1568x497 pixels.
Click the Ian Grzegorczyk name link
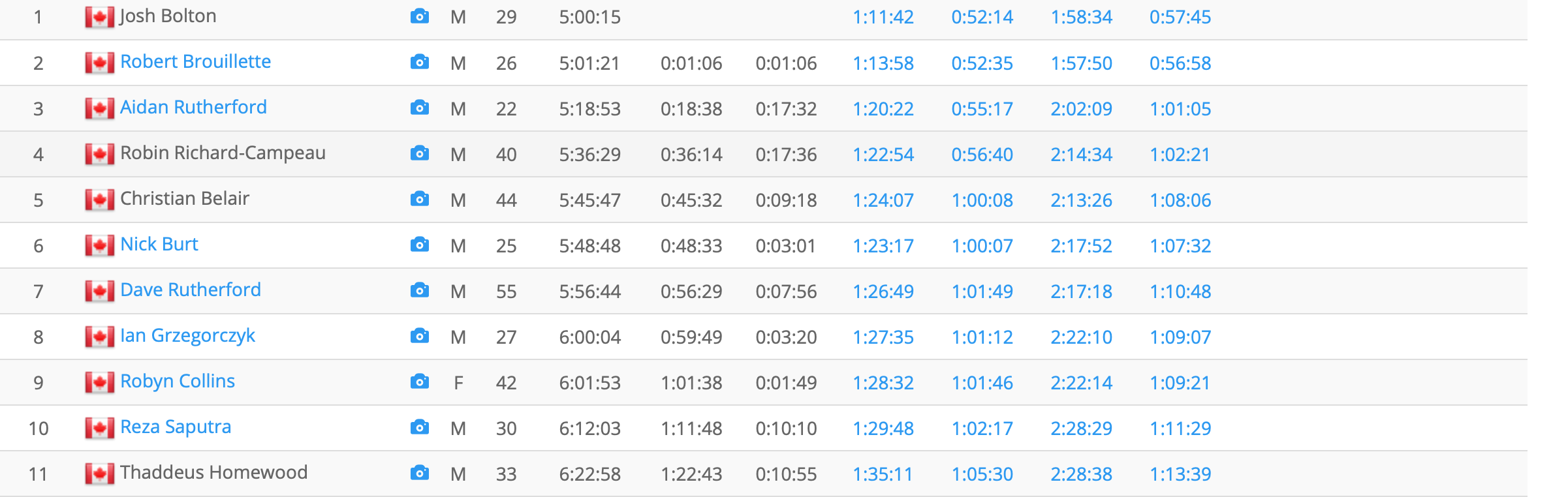coord(187,335)
